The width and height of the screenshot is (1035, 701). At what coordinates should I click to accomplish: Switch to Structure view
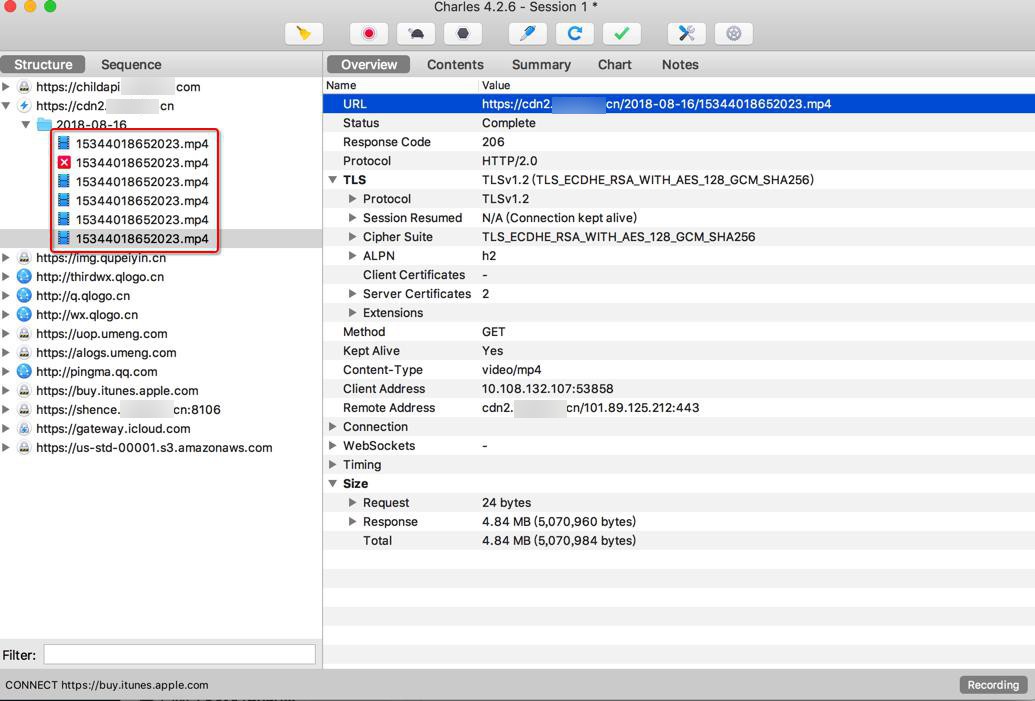43,65
